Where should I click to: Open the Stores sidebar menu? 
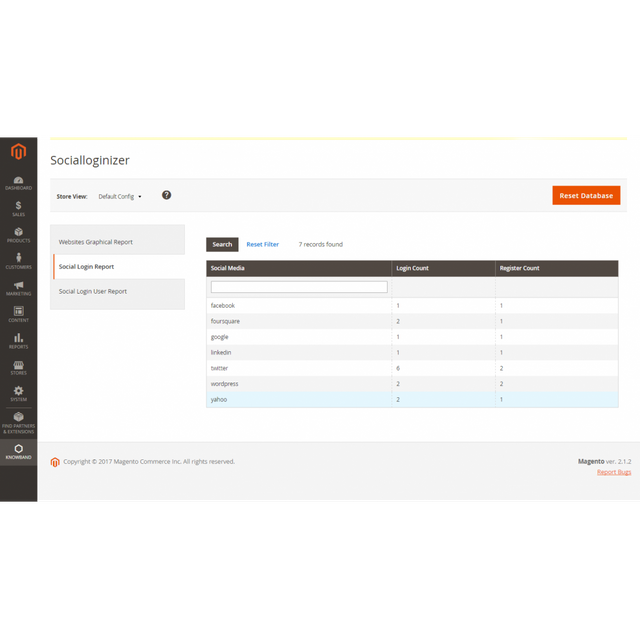point(18,367)
